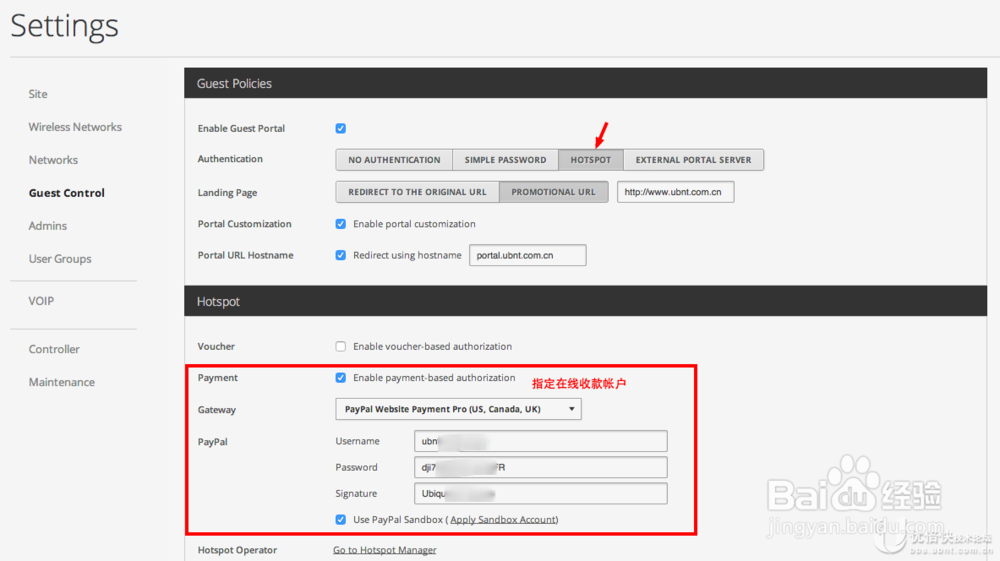Screen dimensions: 1000x561
Task: Open the Networks settings page
Action: tap(53, 160)
